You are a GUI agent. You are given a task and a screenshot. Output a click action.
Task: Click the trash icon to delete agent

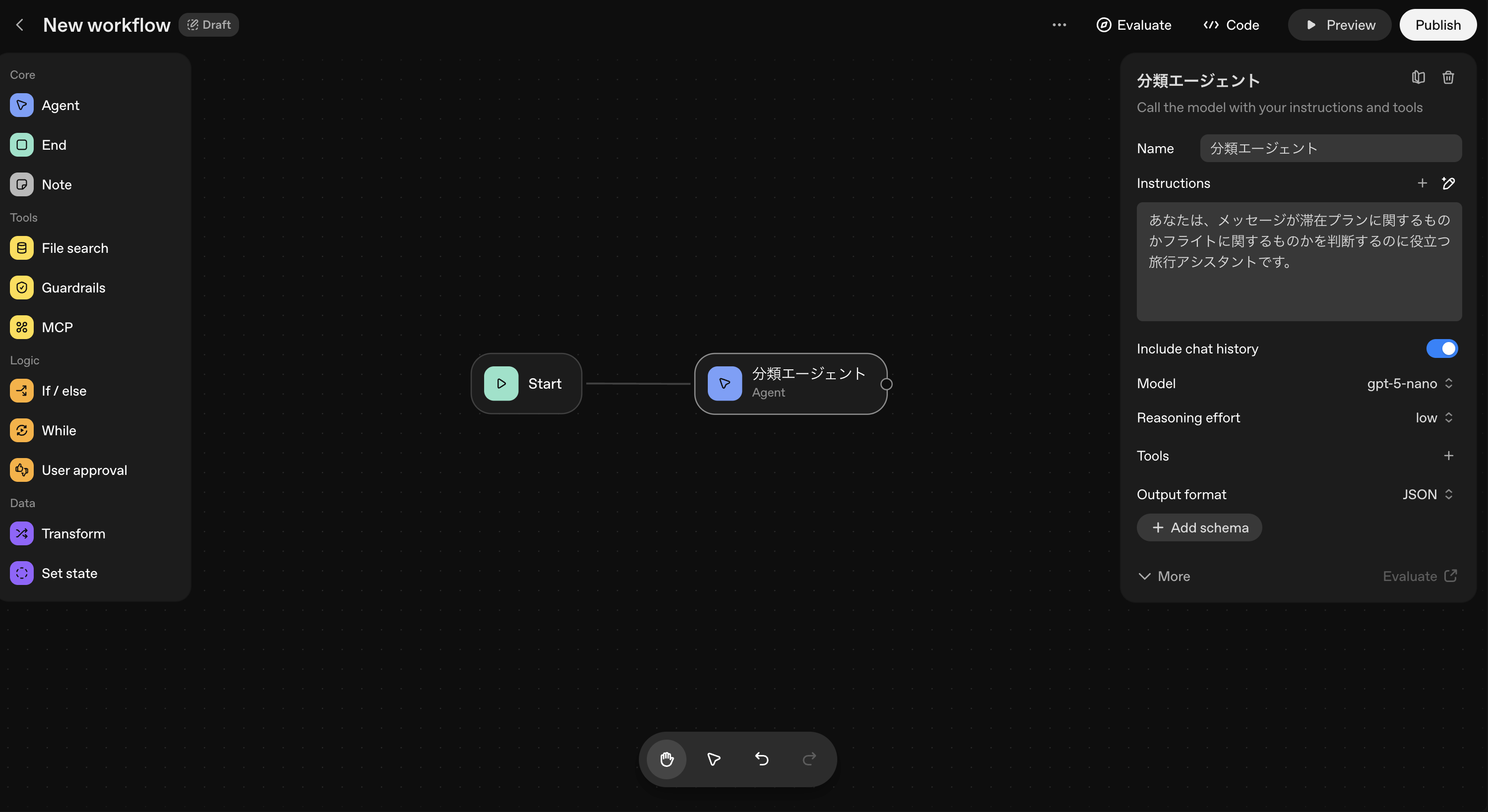(1447, 77)
